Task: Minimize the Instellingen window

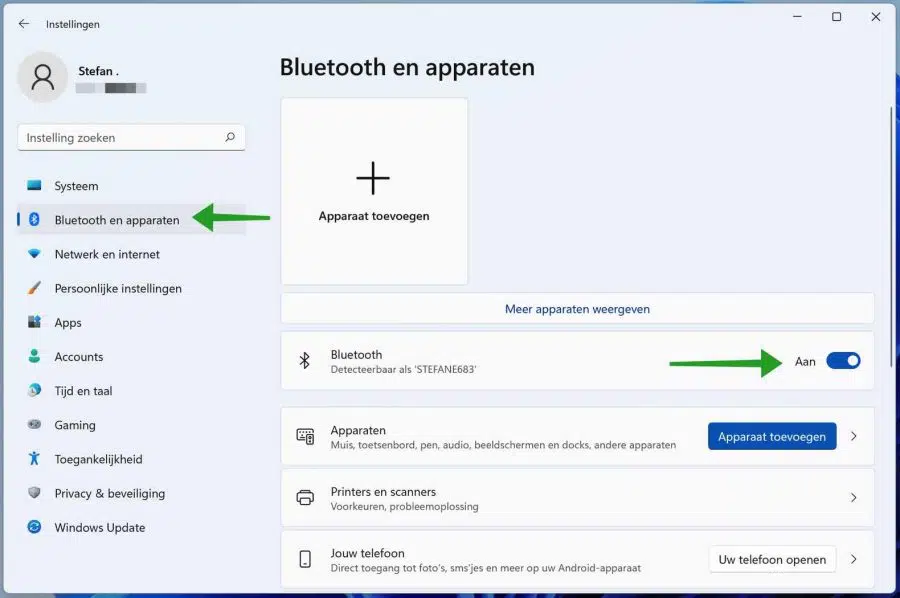Action: [x=797, y=17]
